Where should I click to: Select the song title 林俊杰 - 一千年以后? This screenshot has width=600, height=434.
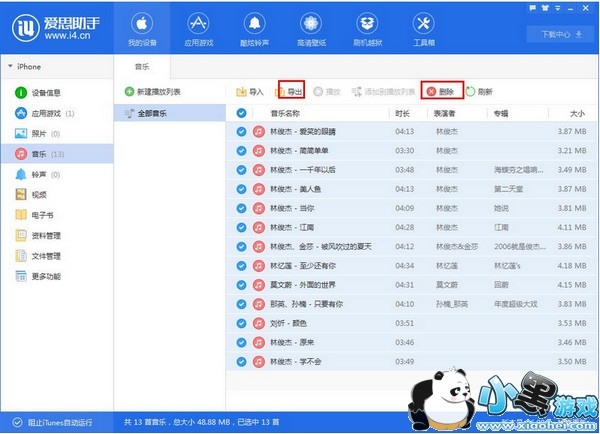click(x=303, y=170)
